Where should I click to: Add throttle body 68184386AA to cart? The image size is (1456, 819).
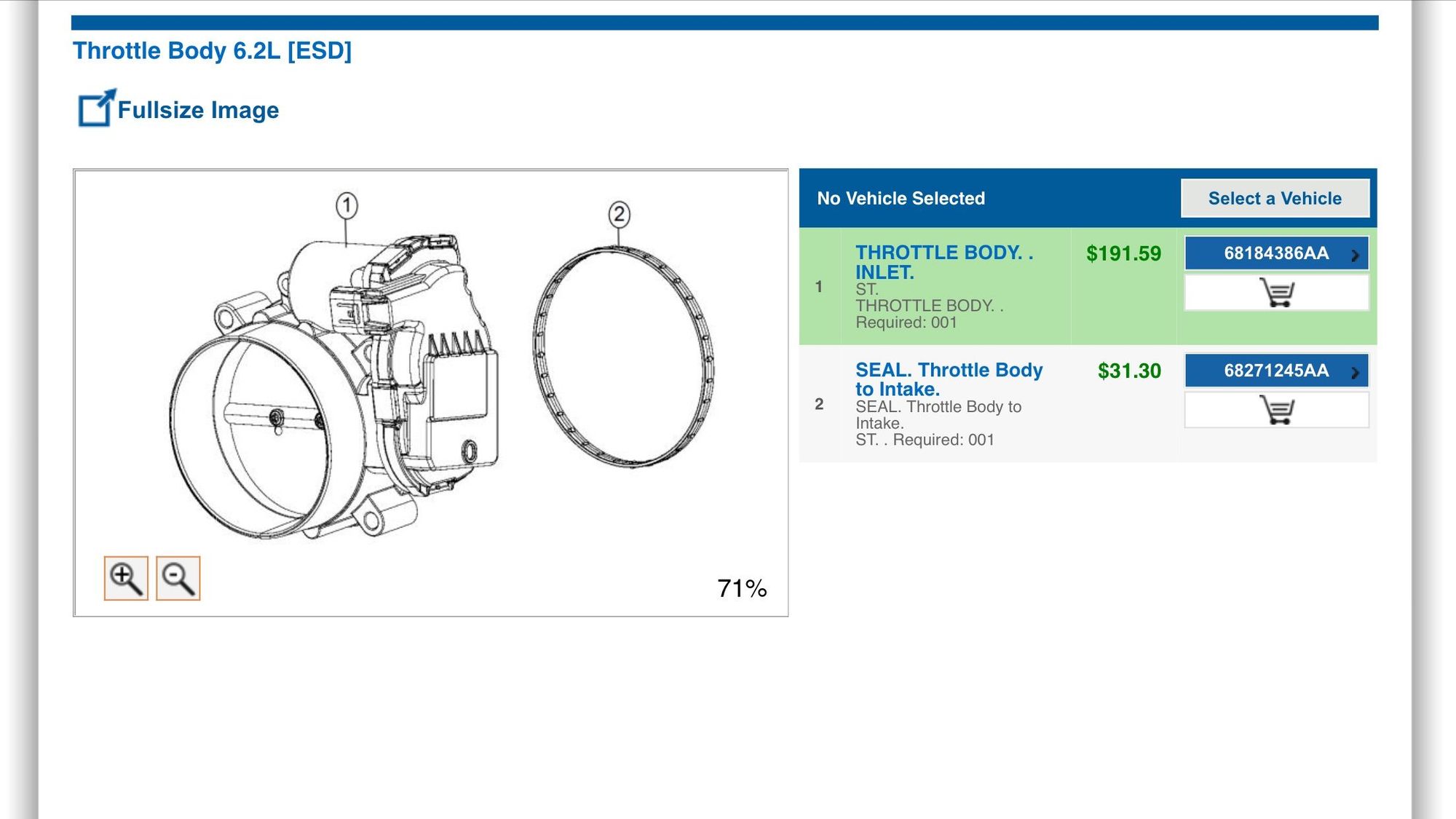click(x=1276, y=293)
